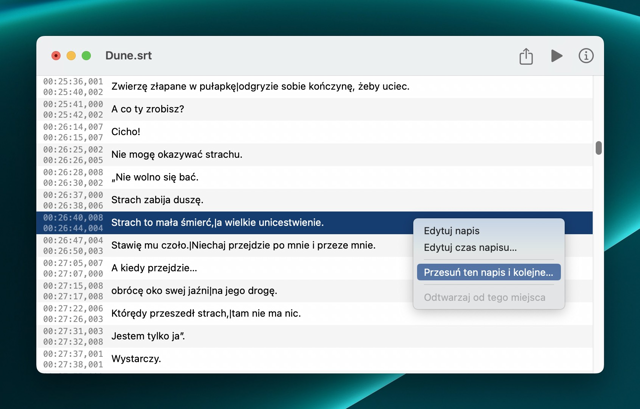Select subtitle "A co ty zrobisz?"
640x409 pixels.
(315, 109)
